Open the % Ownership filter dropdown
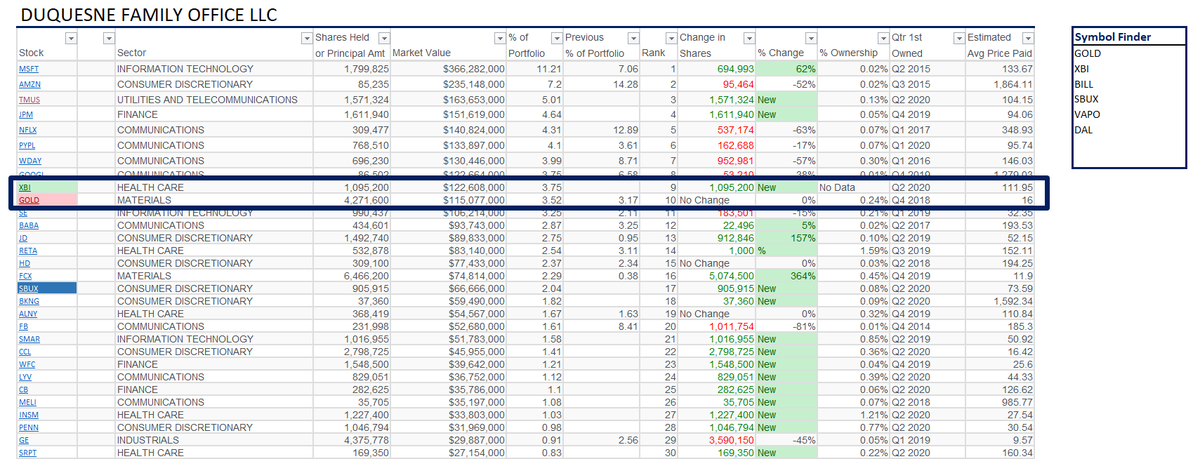 pos(883,38)
